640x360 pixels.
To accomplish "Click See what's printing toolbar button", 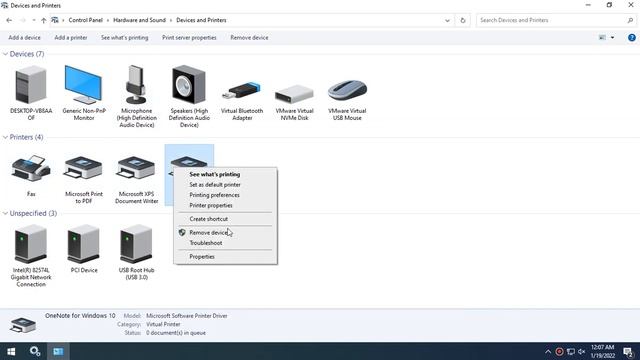I will (124, 38).
